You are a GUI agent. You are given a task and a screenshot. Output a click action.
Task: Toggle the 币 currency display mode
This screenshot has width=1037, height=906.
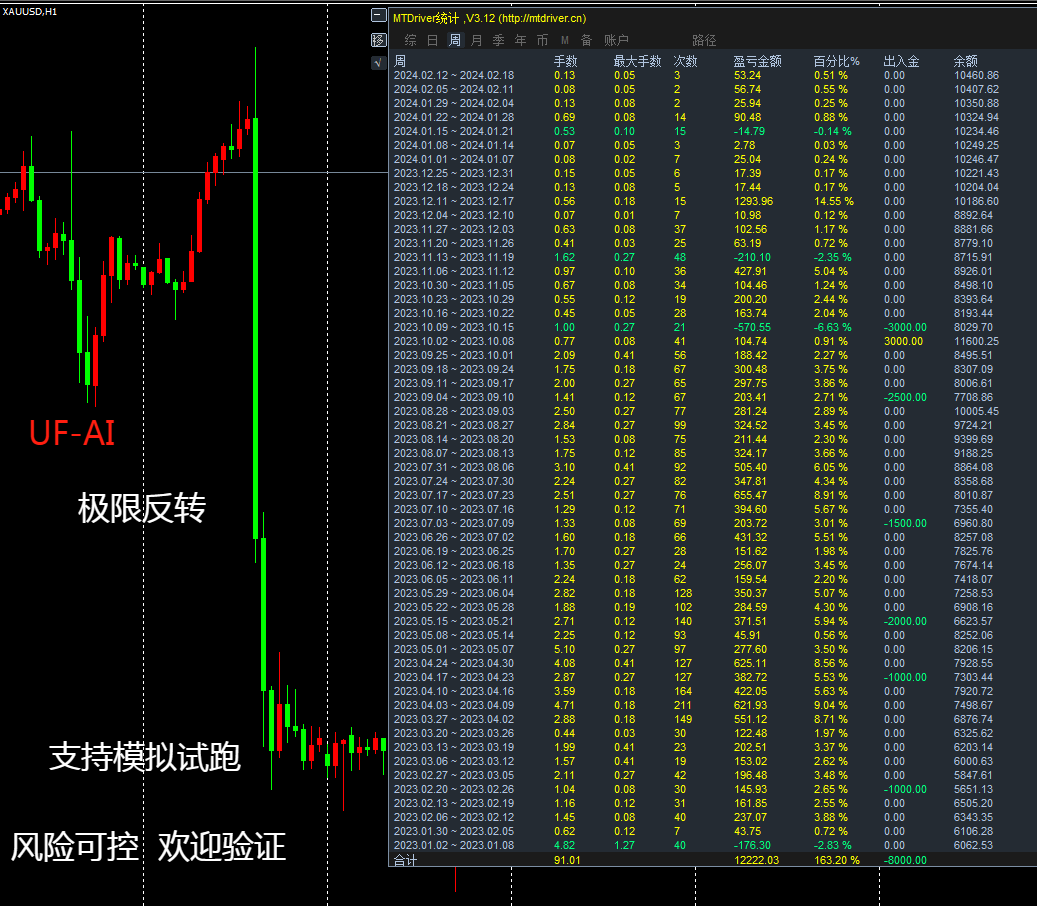[543, 40]
